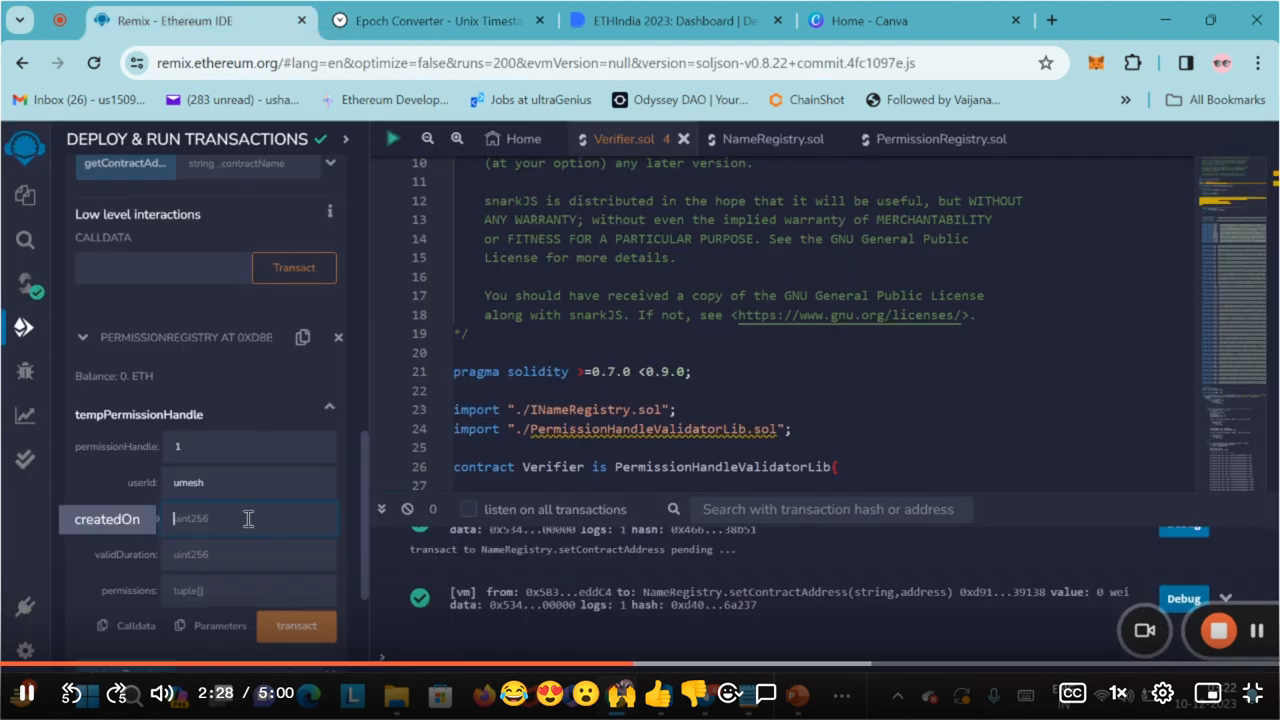The height and width of the screenshot is (720, 1280).
Task: Collapse the tempPermissionHandle function form
Action: click(329, 406)
